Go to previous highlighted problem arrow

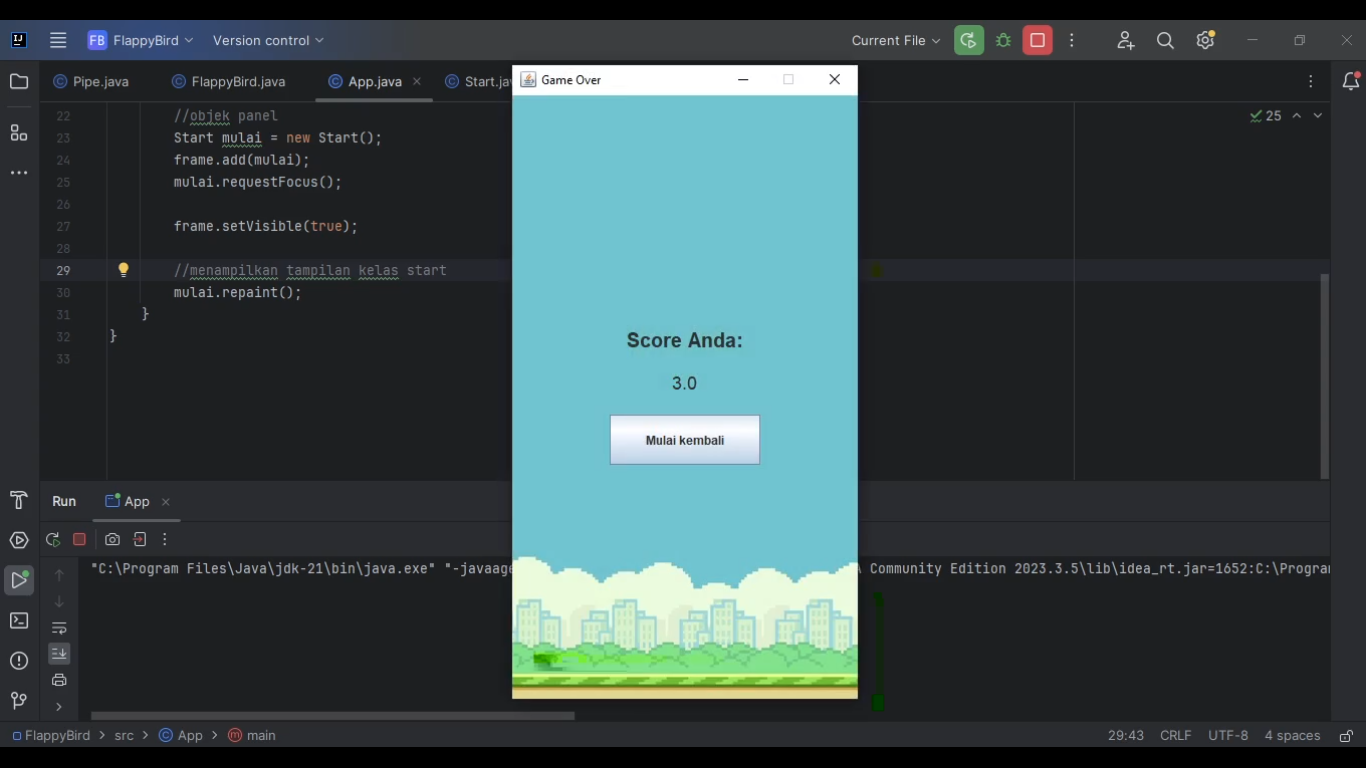click(x=1297, y=116)
